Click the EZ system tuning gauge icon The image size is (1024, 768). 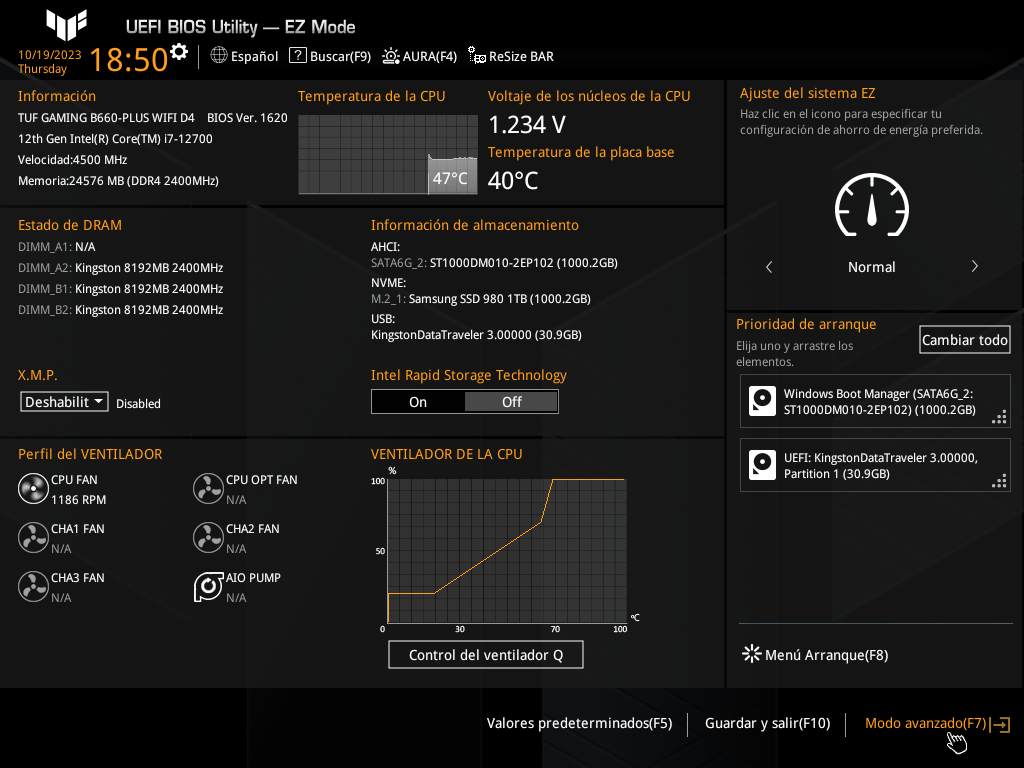coord(871,205)
